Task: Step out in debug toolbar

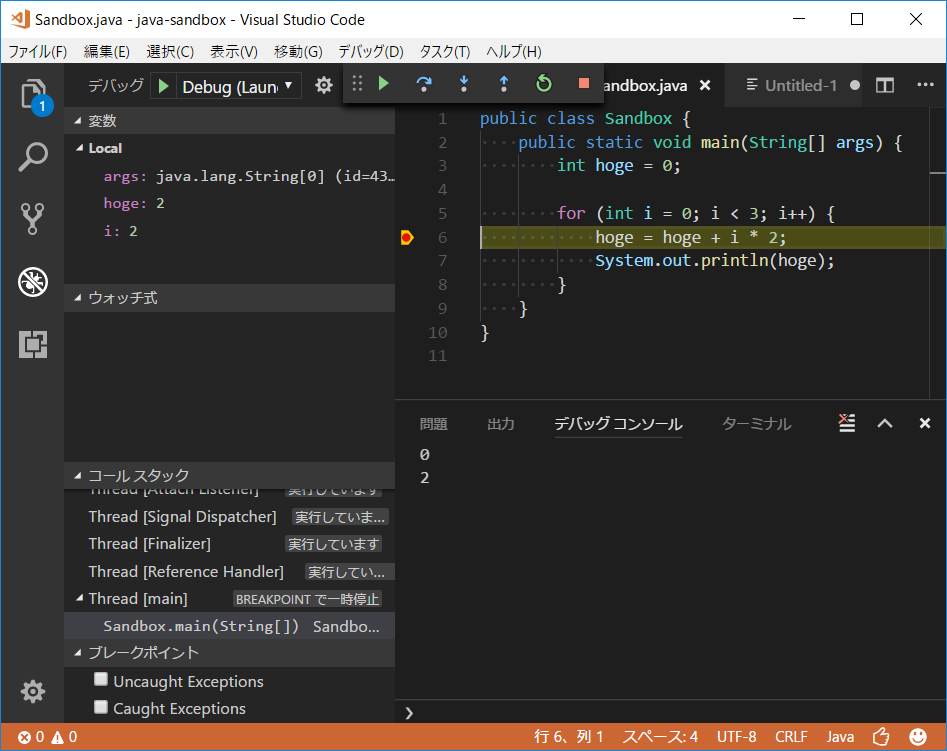Action: tap(504, 83)
